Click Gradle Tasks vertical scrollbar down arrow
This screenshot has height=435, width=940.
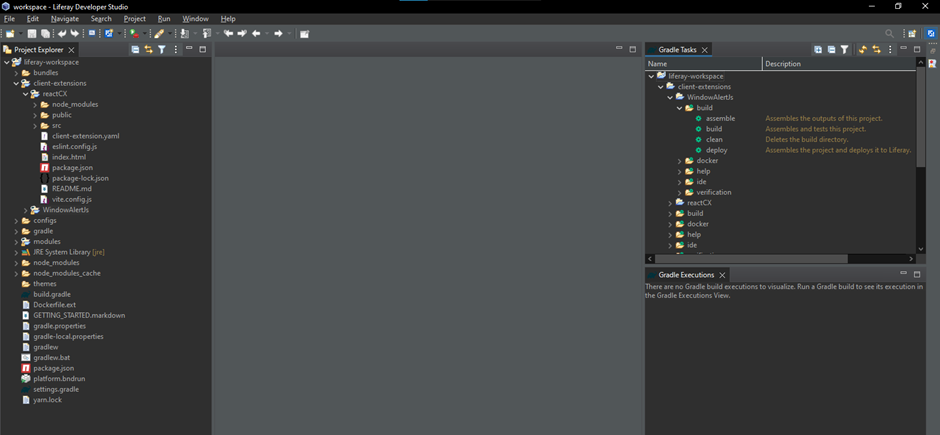[x=921, y=249]
